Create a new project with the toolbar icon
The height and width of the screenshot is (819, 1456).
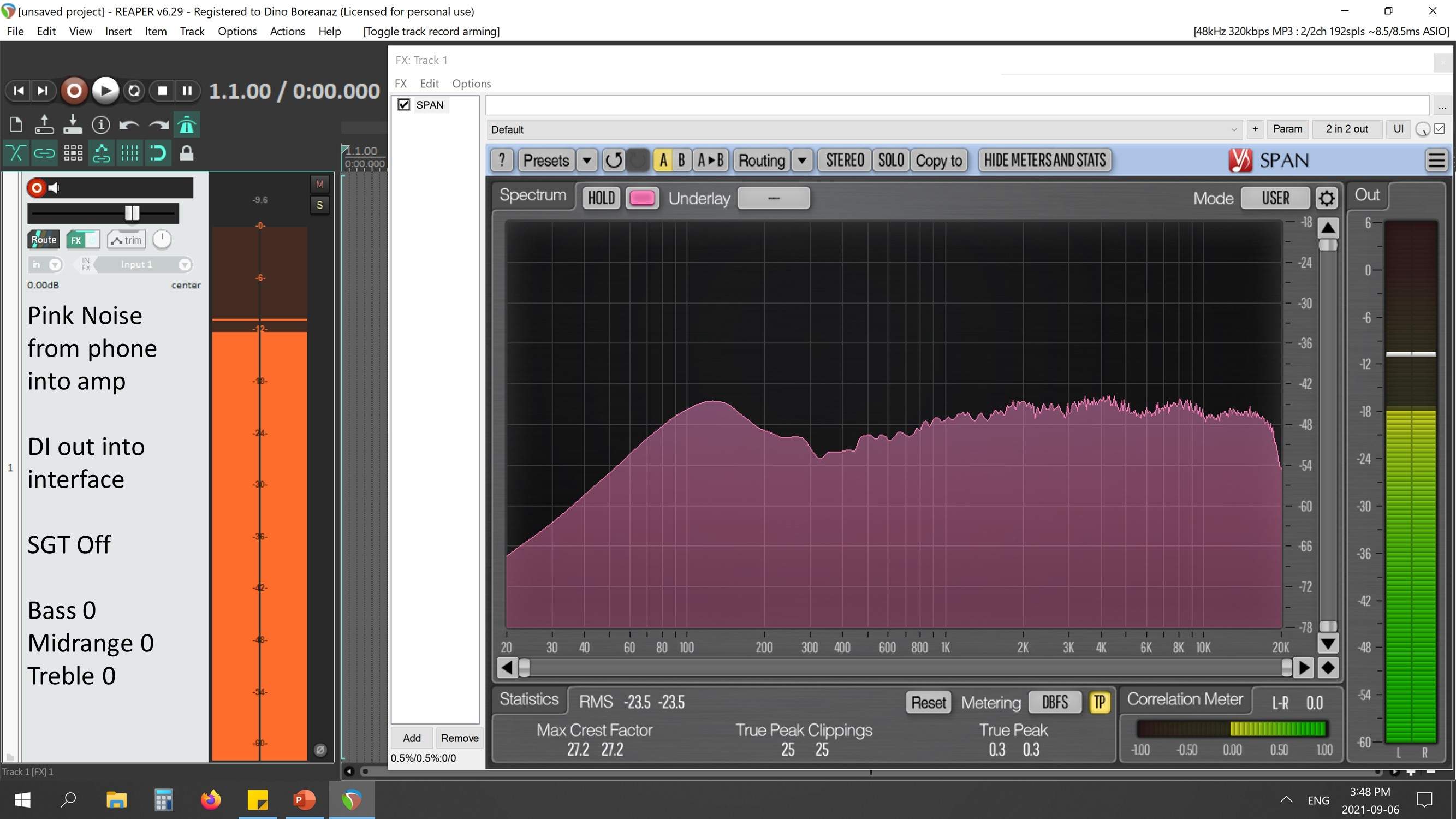click(x=16, y=124)
